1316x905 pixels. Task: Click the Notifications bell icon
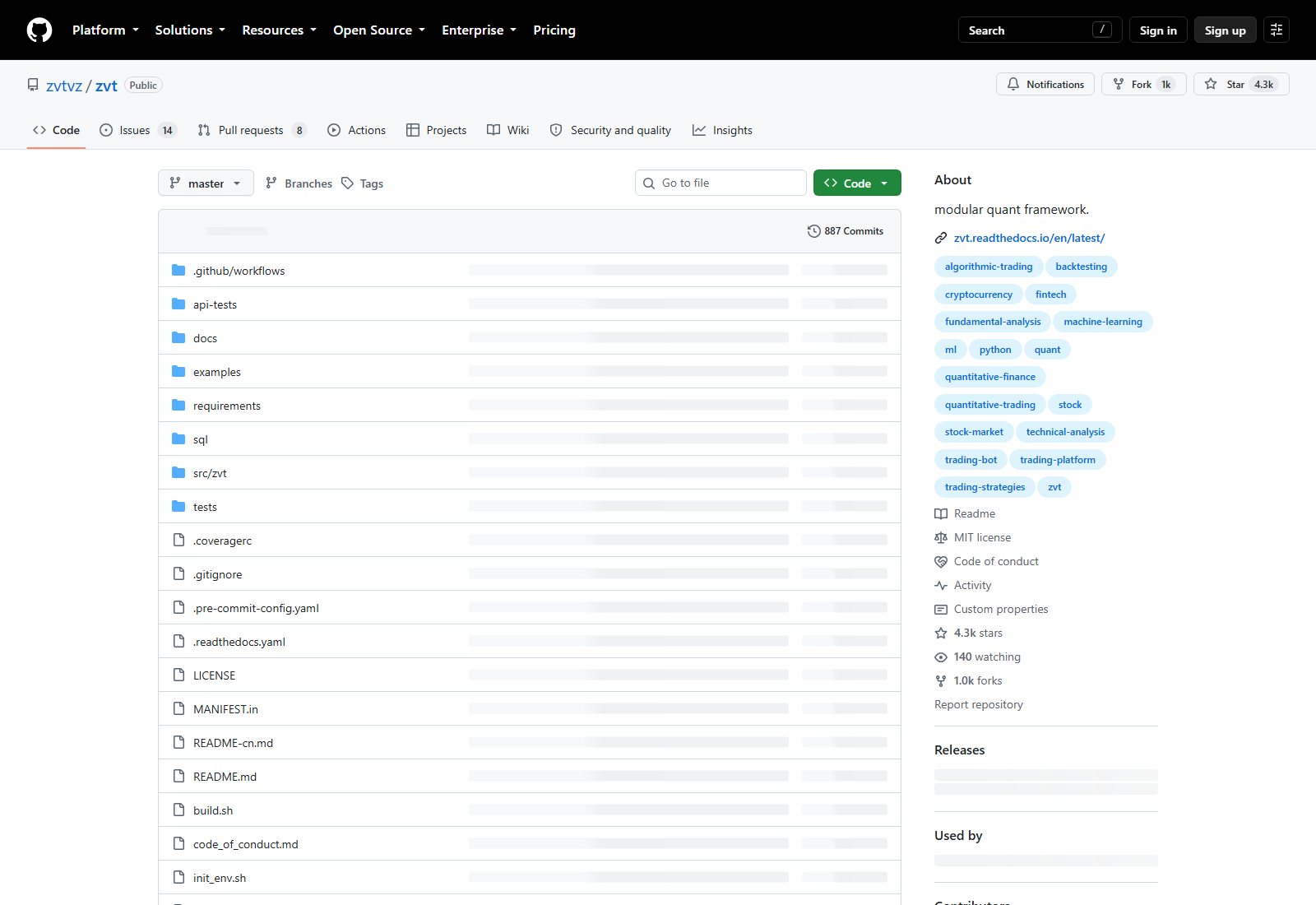(x=1013, y=85)
